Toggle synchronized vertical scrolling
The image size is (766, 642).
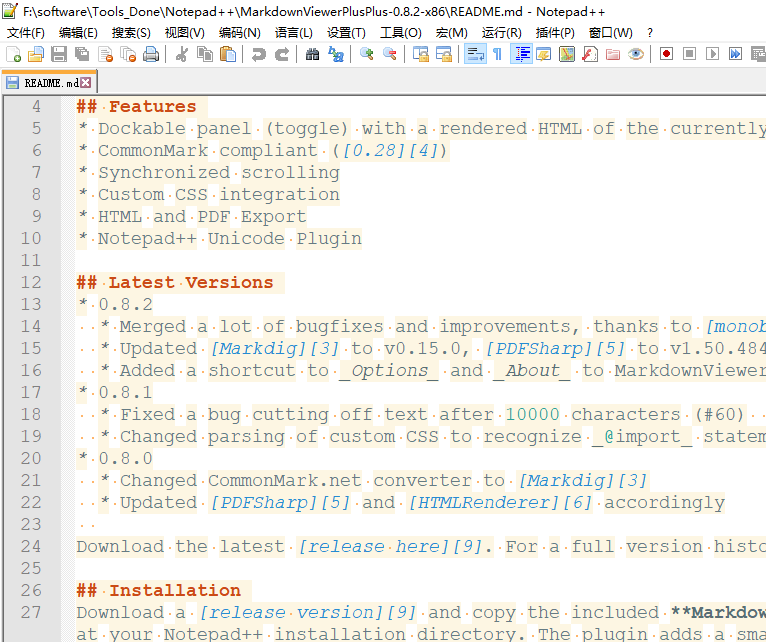[x=420, y=54]
